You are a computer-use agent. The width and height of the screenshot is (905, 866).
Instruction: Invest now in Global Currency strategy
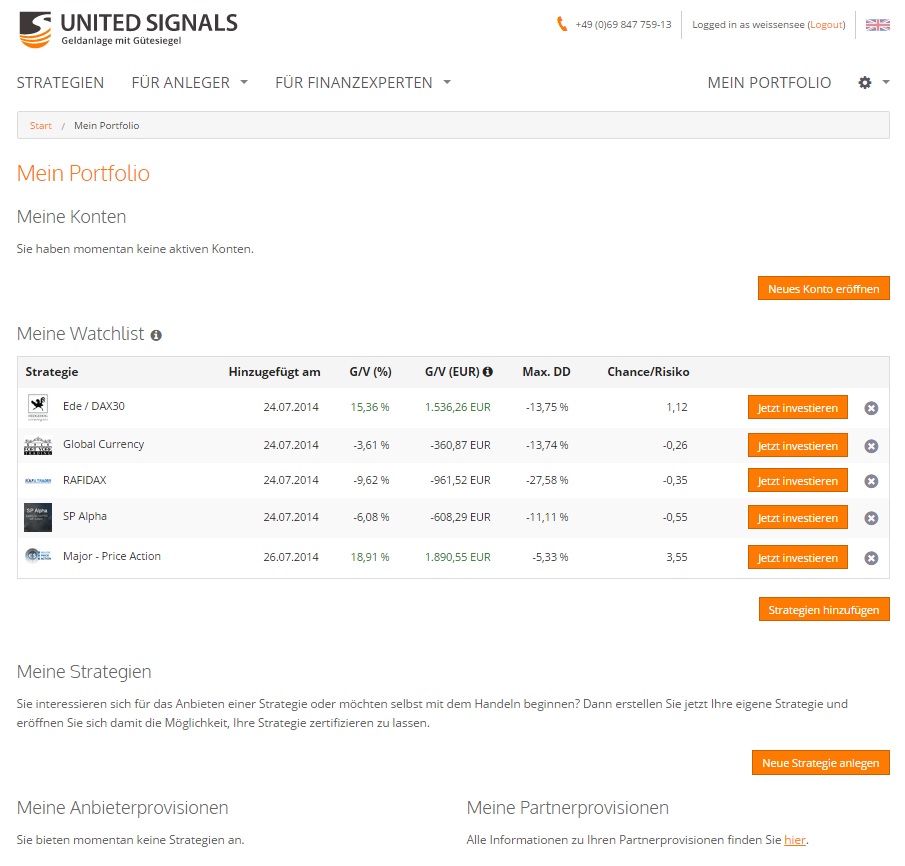tap(797, 445)
